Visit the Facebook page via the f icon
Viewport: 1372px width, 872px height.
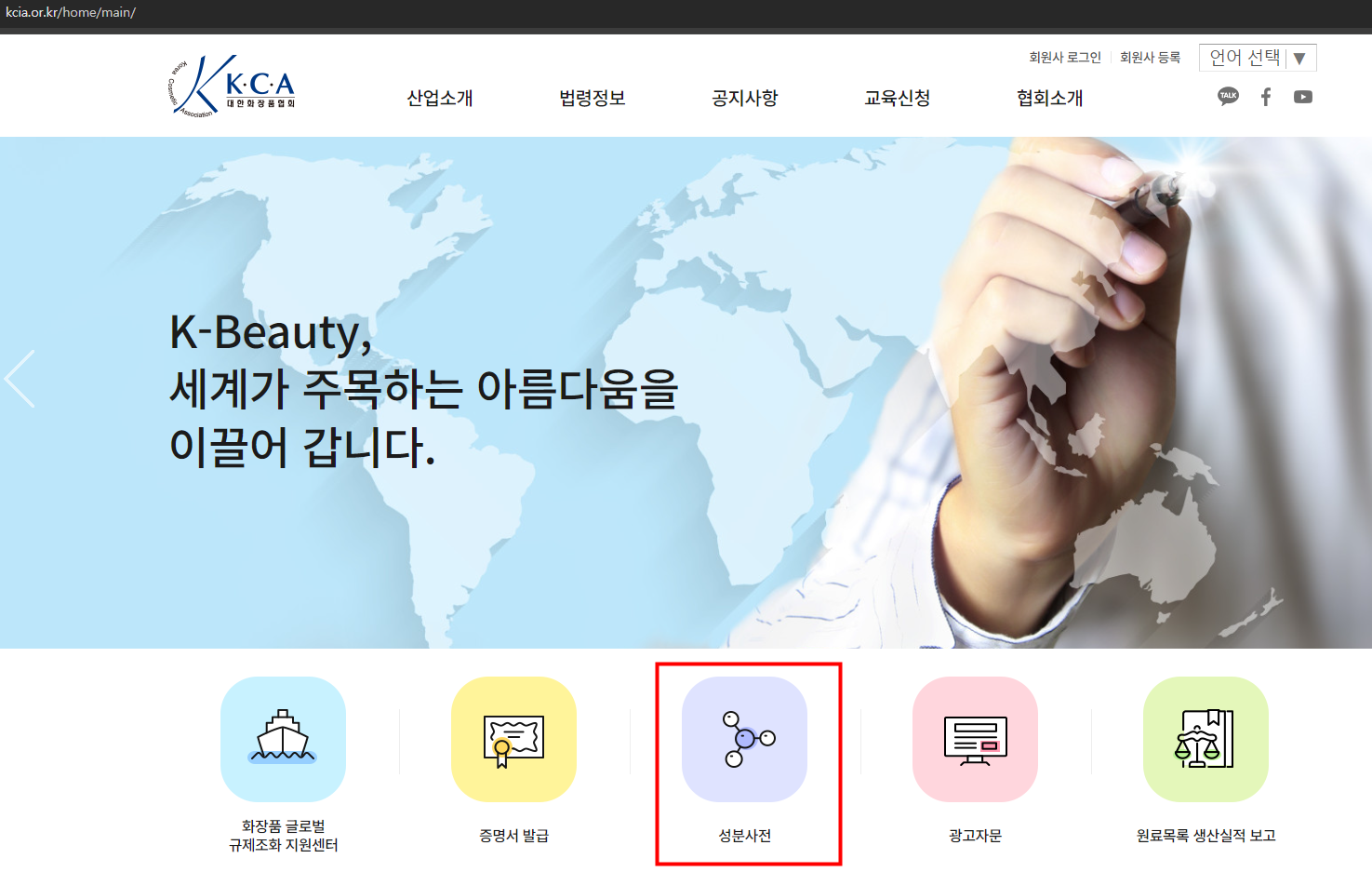(1266, 97)
